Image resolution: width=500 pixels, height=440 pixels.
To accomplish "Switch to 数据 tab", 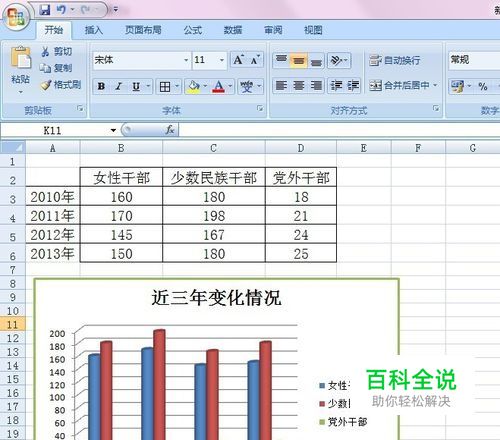I will (x=233, y=30).
